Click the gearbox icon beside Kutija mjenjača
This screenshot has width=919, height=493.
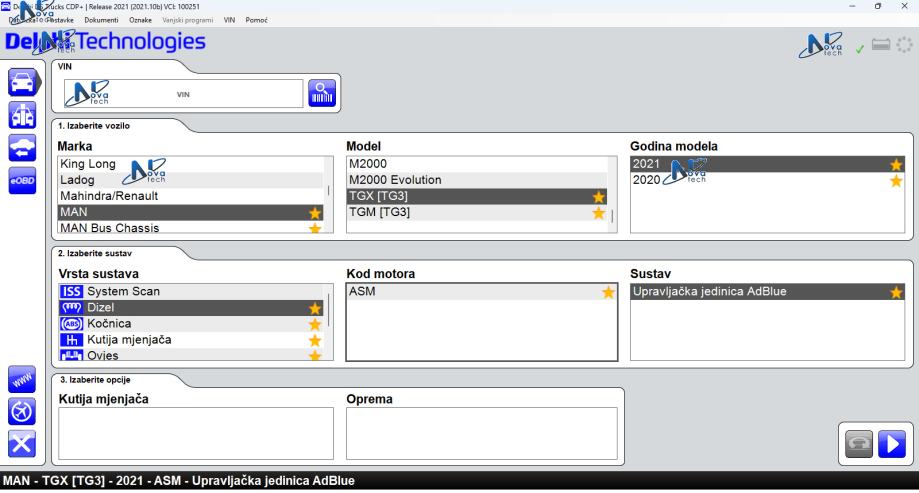point(72,340)
